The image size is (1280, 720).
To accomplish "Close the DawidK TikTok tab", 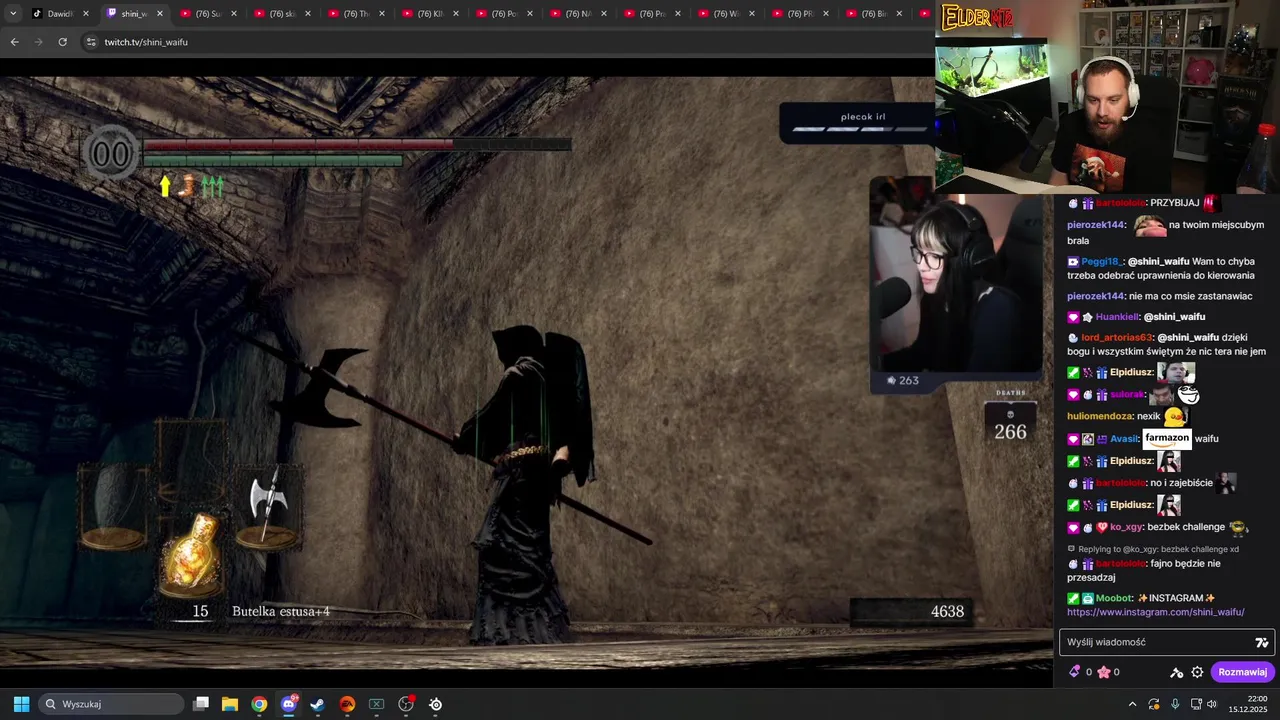I will 86,14.
